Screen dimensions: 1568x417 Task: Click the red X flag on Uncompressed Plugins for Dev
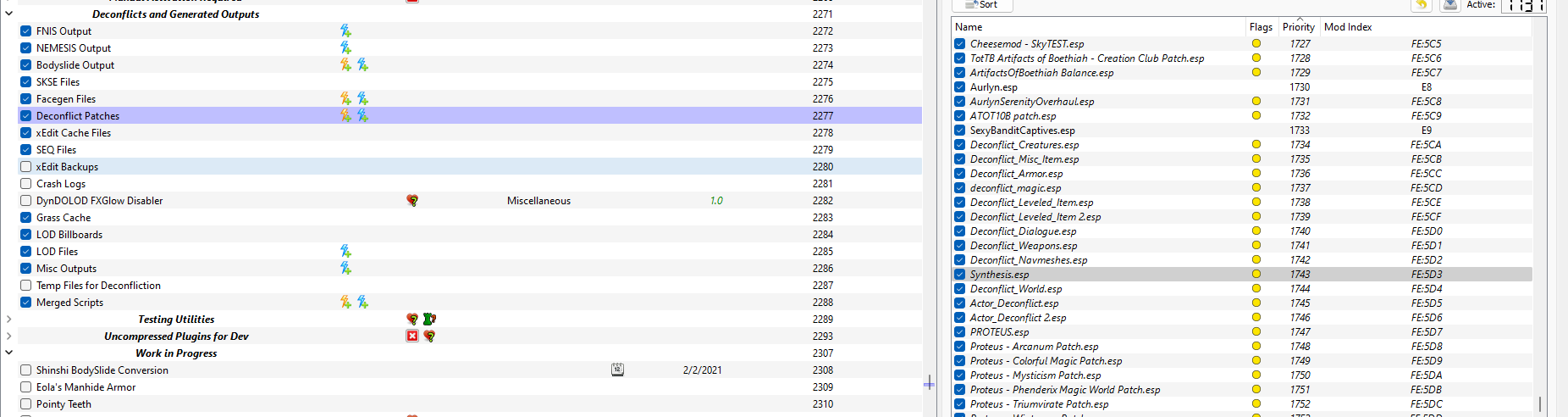coord(412,336)
